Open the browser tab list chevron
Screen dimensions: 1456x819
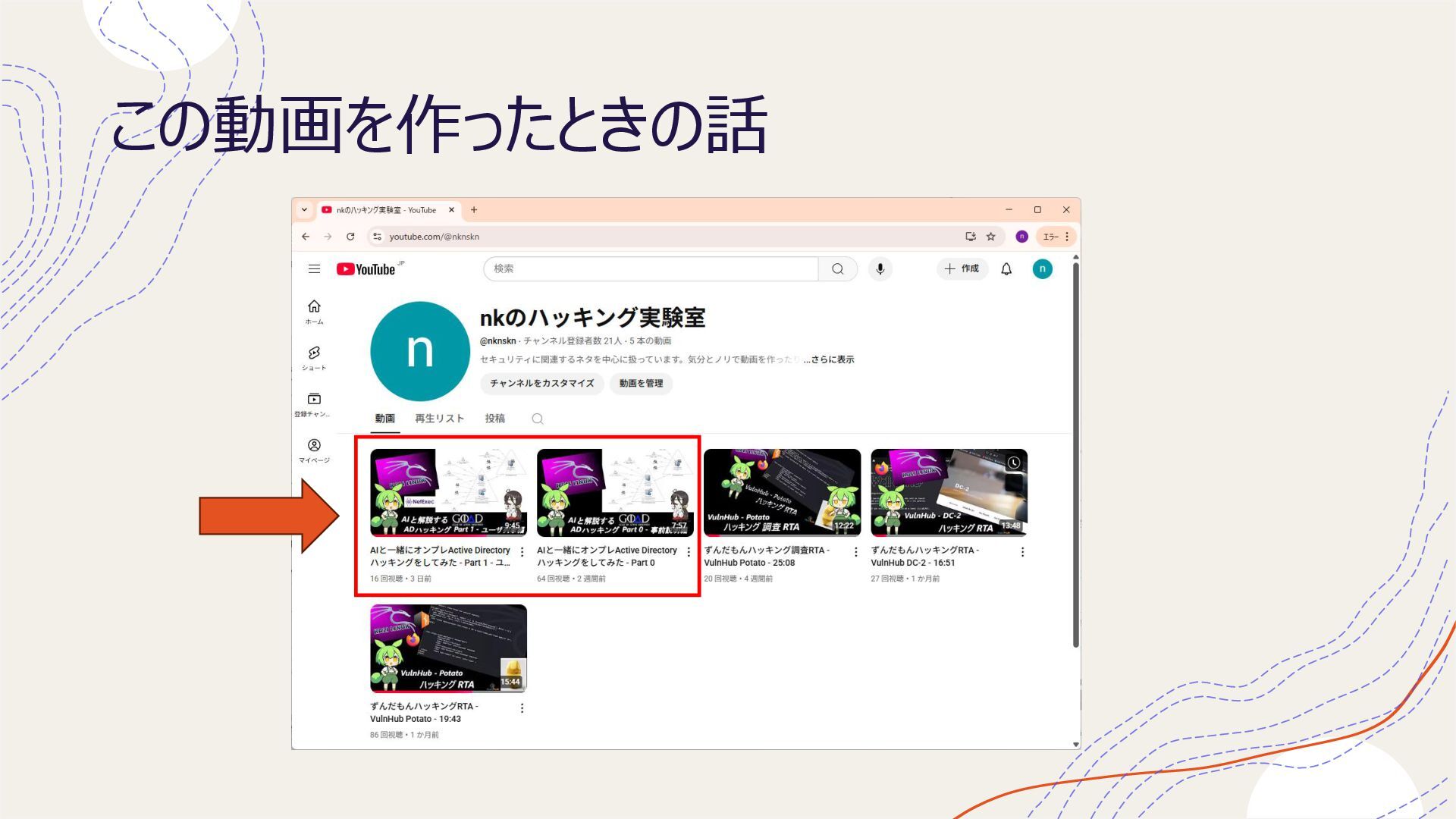coord(304,210)
